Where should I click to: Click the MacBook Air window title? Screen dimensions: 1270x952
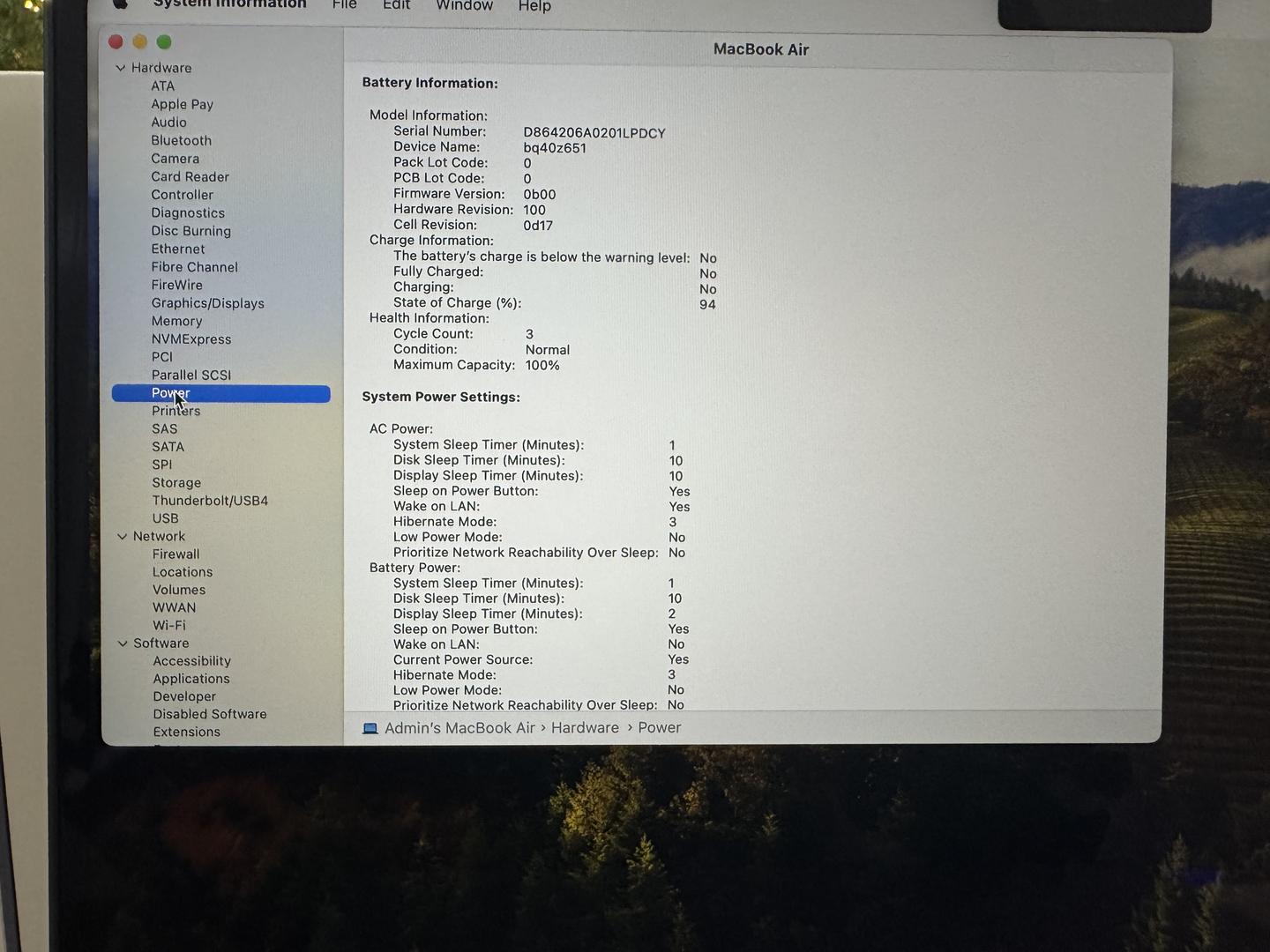click(761, 49)
